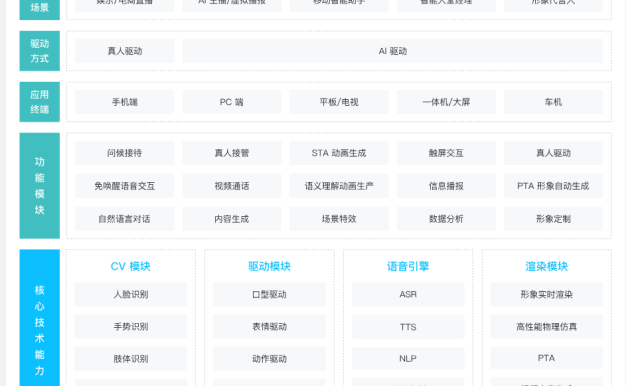The width and height of the screenshot is (626, 386).
Task: Select 手势识别 under CV 模块
Action: [131, 327]
